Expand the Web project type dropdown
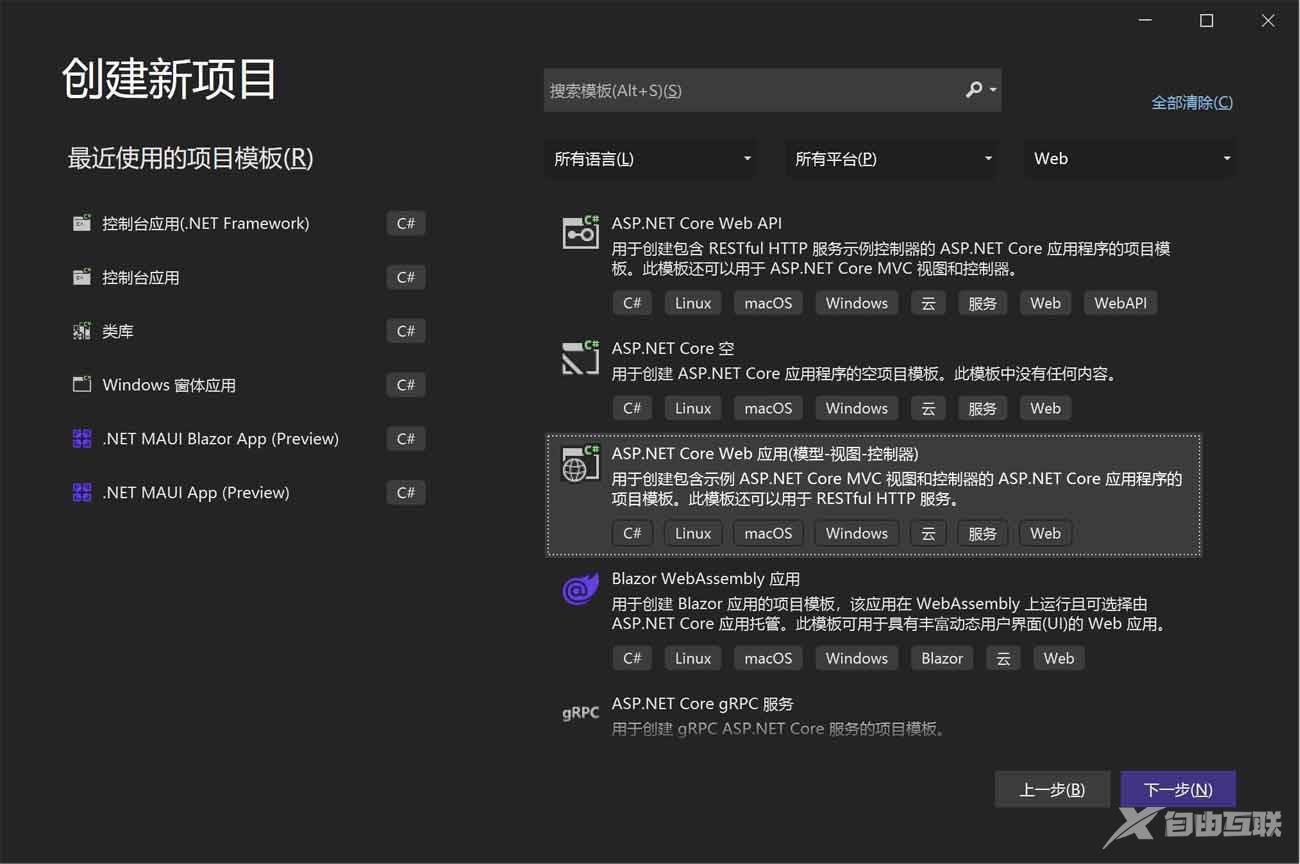The width and height of the screenshot is (1300, 864). click(1129, 159)
